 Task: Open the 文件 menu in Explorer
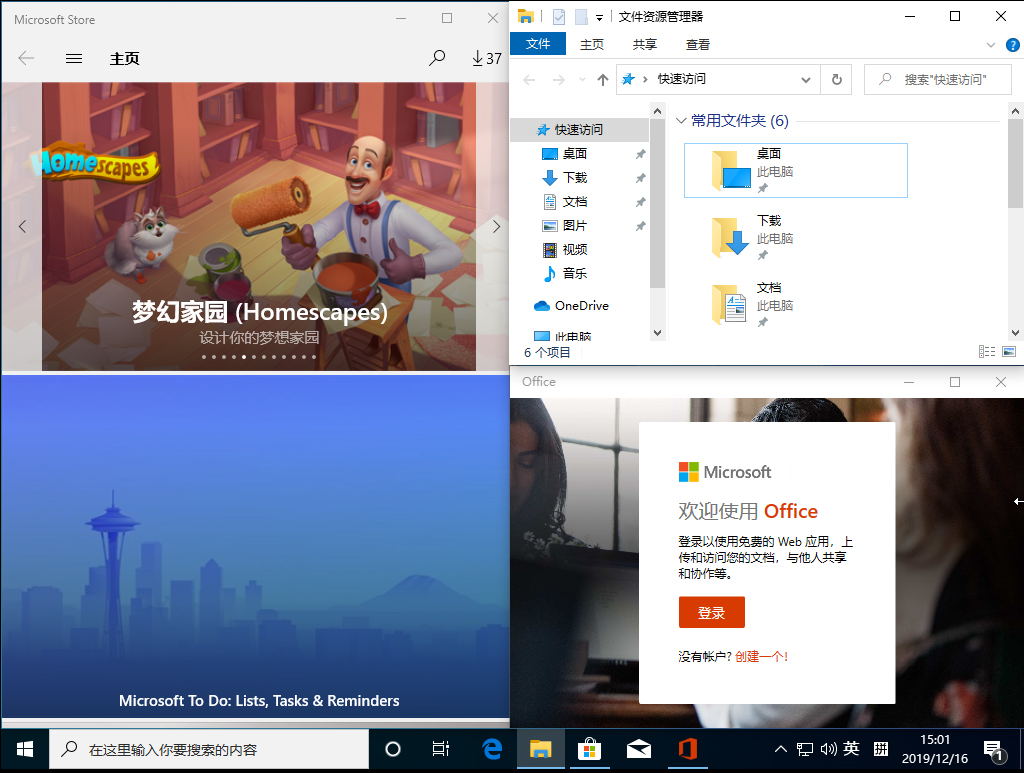538,44
